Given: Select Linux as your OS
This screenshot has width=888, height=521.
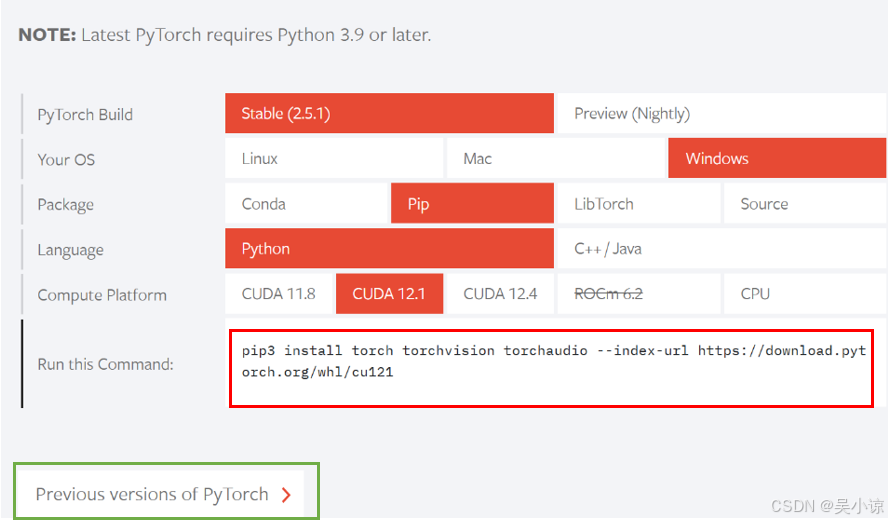Looking at the screenshot, I should 334,158.
